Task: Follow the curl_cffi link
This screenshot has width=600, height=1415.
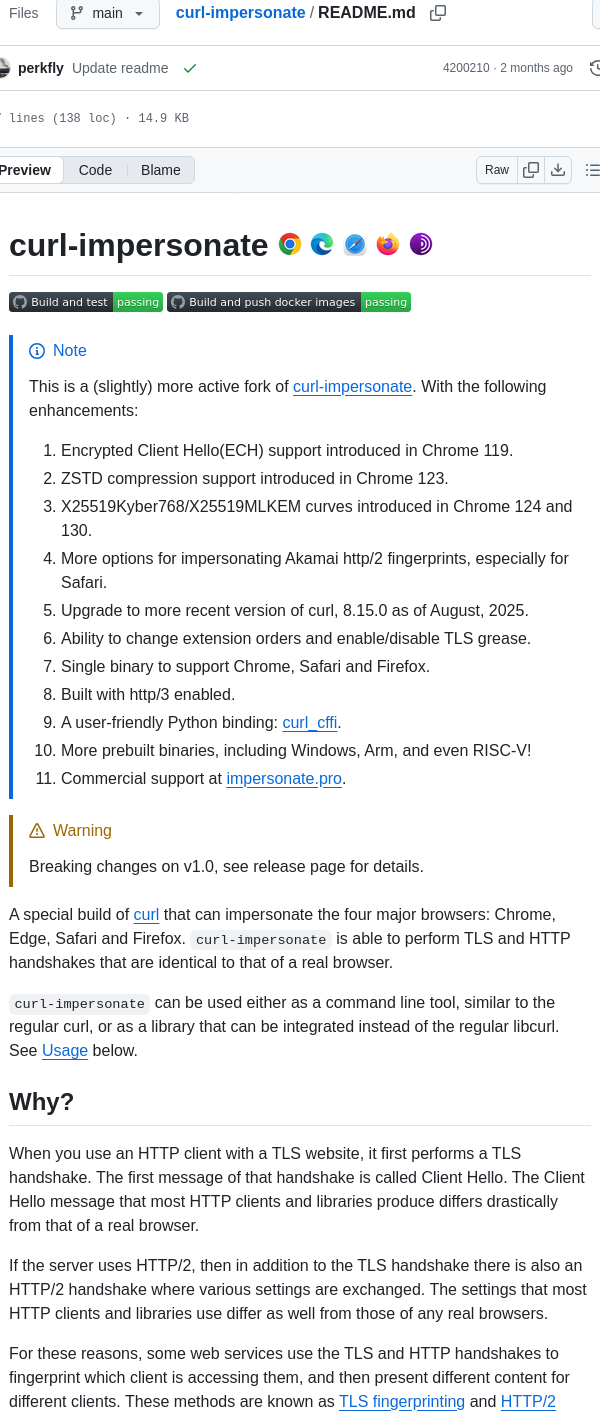Action: (x=310, y=722)
